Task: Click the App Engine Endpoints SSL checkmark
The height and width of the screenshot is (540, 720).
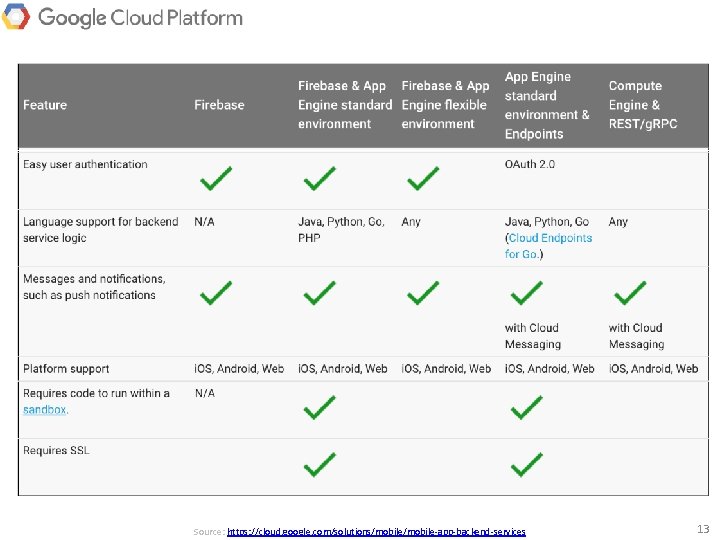Action: click(527, 464)
